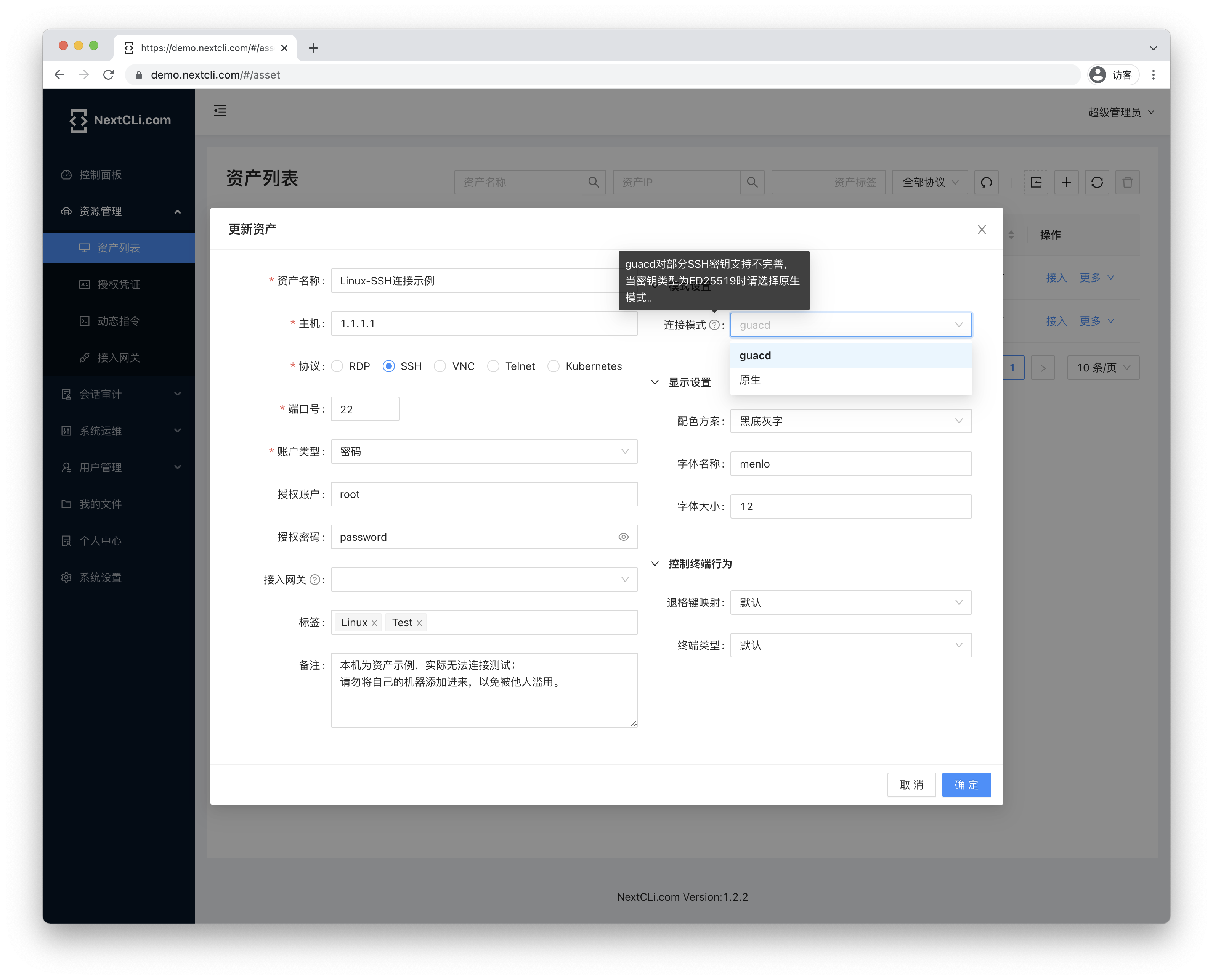
Task: Click next page arrow in pagination
Action: click(x=1043, y=368)
